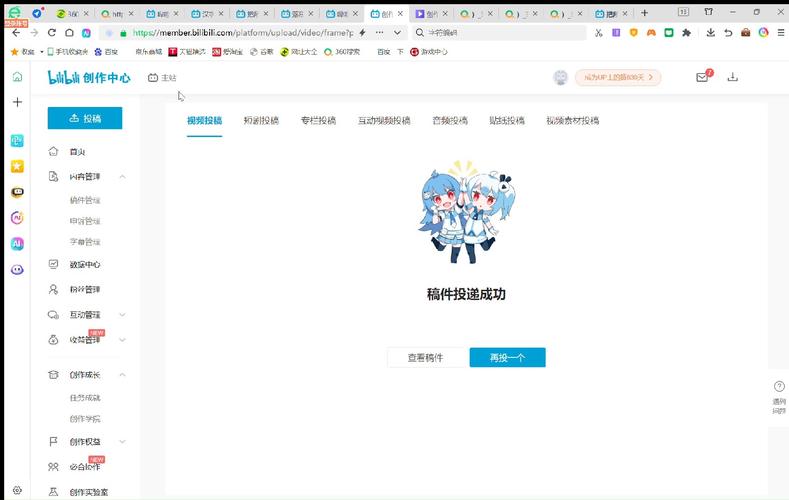
Task: Expand the 收益管理 section chevron
Action: pyautogui.click(x=122, y=340)
